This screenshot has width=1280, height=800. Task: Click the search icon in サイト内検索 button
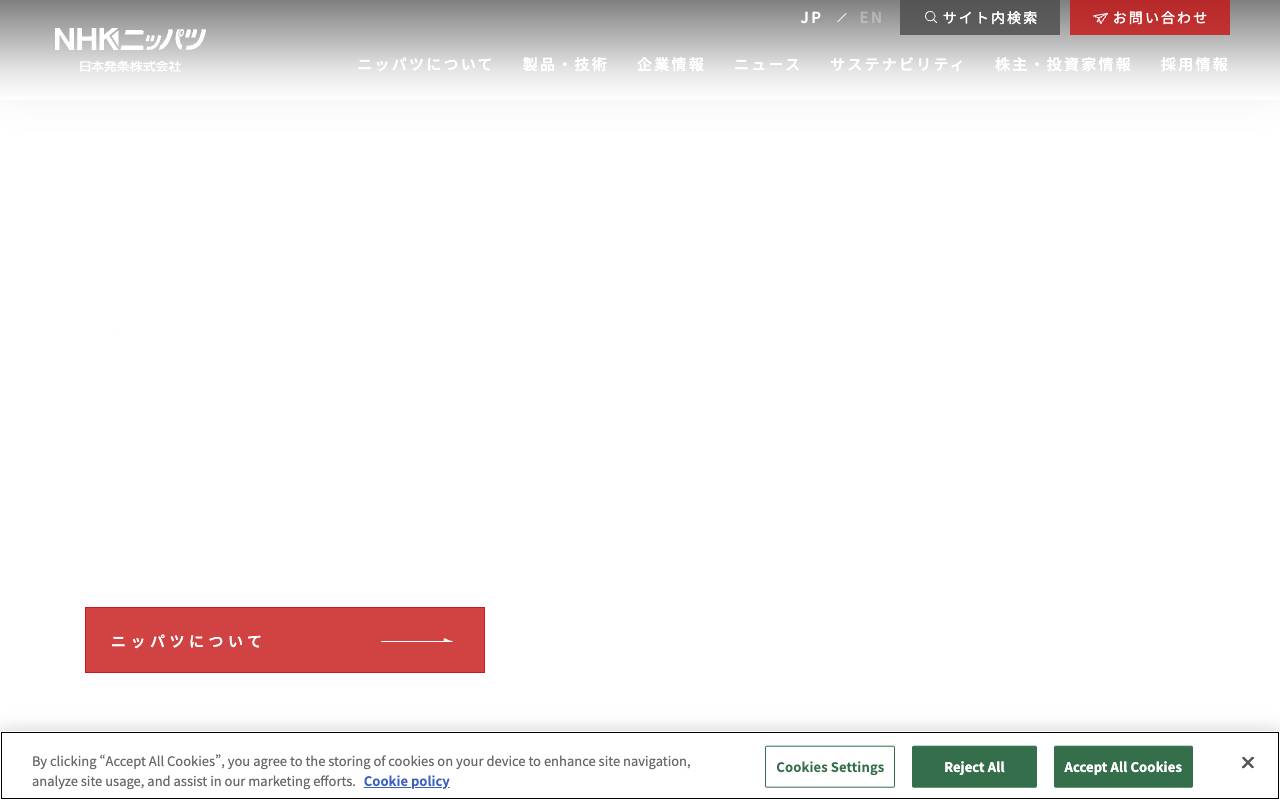pos(931,17)
